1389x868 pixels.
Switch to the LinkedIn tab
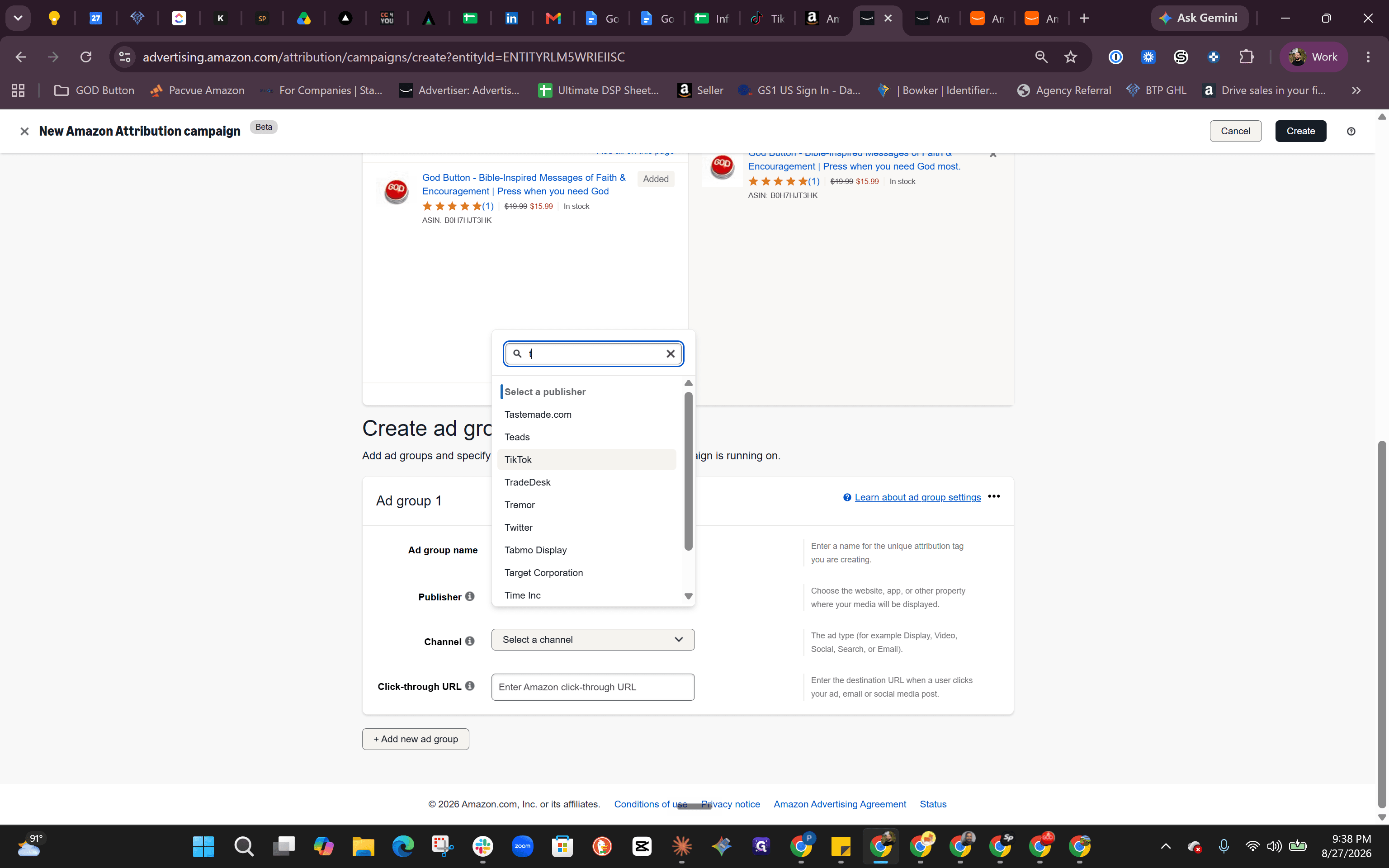tap(511, 19)
